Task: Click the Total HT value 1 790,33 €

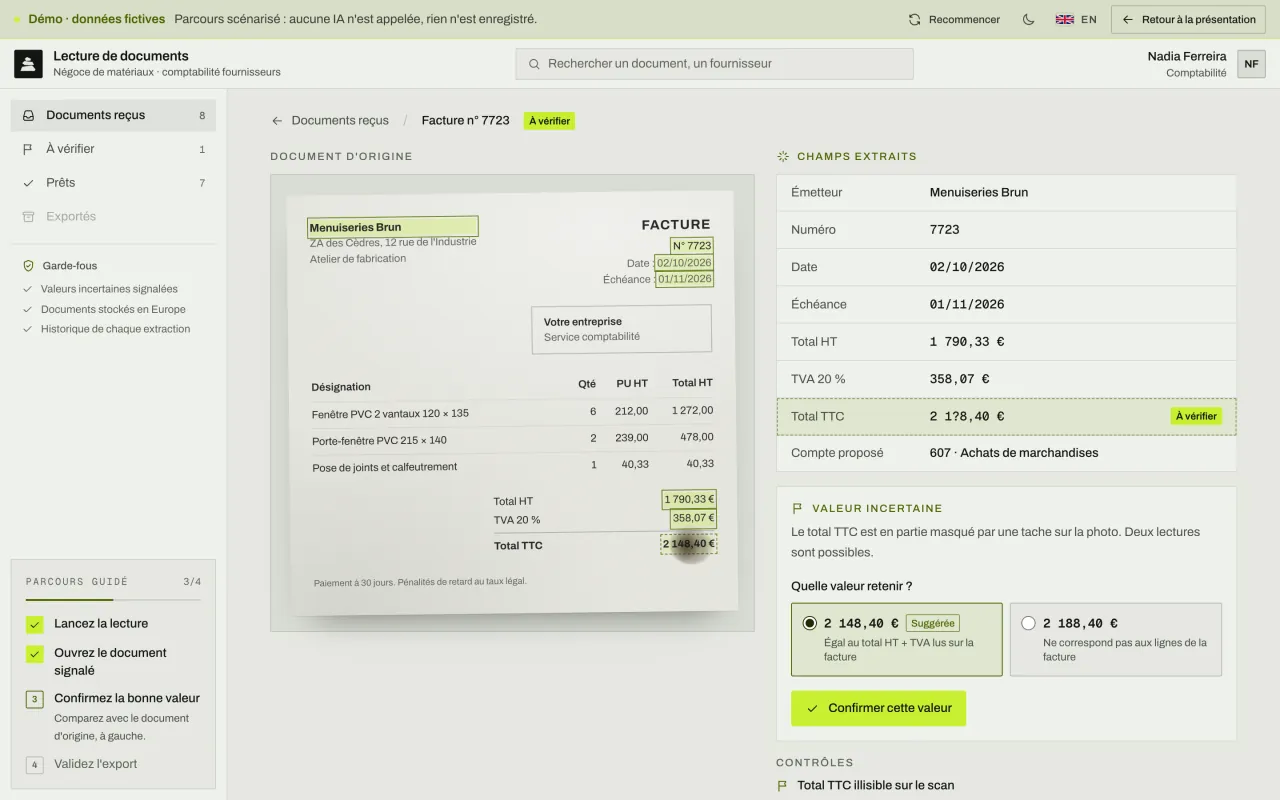Action: tap(967, 342)
